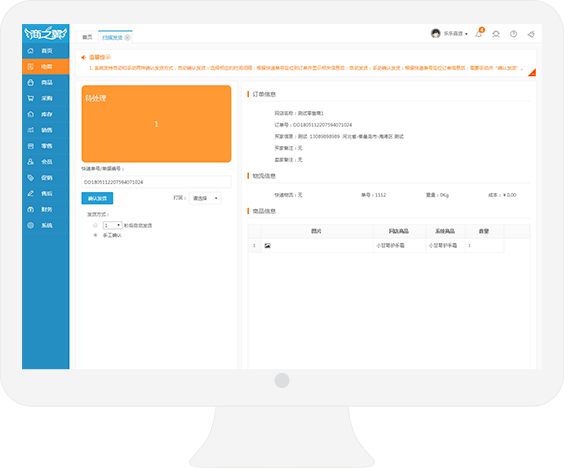564x468 pixels.
Task: Click the 系统商品 column header
Action: [445, 231]
